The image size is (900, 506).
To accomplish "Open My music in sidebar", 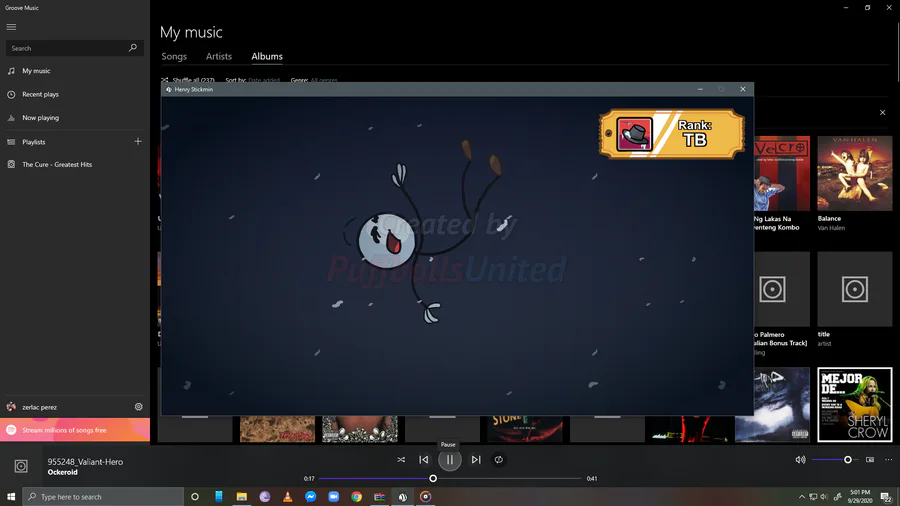I will tap(75, 71).
